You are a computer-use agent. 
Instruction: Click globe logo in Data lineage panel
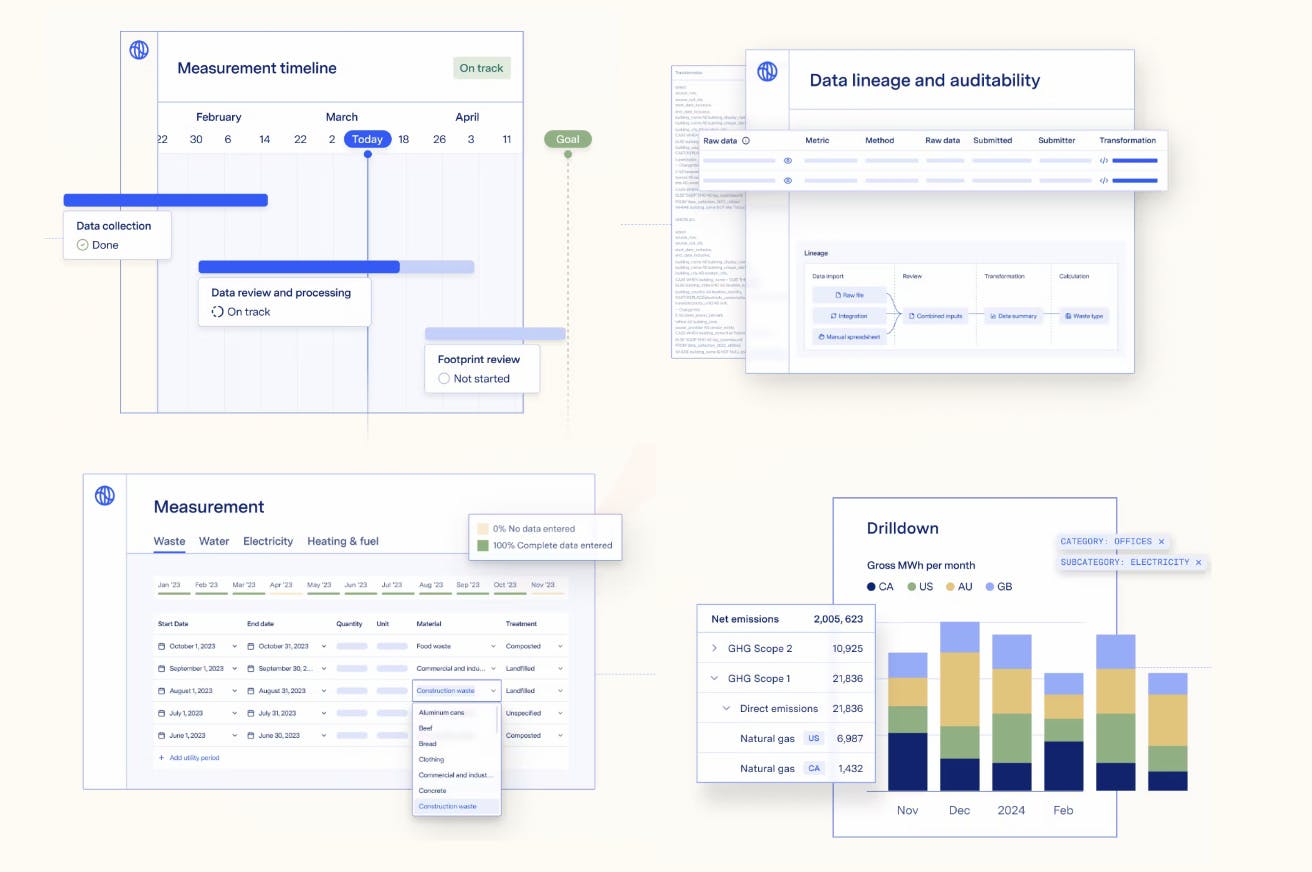click(x=767, y=71)
